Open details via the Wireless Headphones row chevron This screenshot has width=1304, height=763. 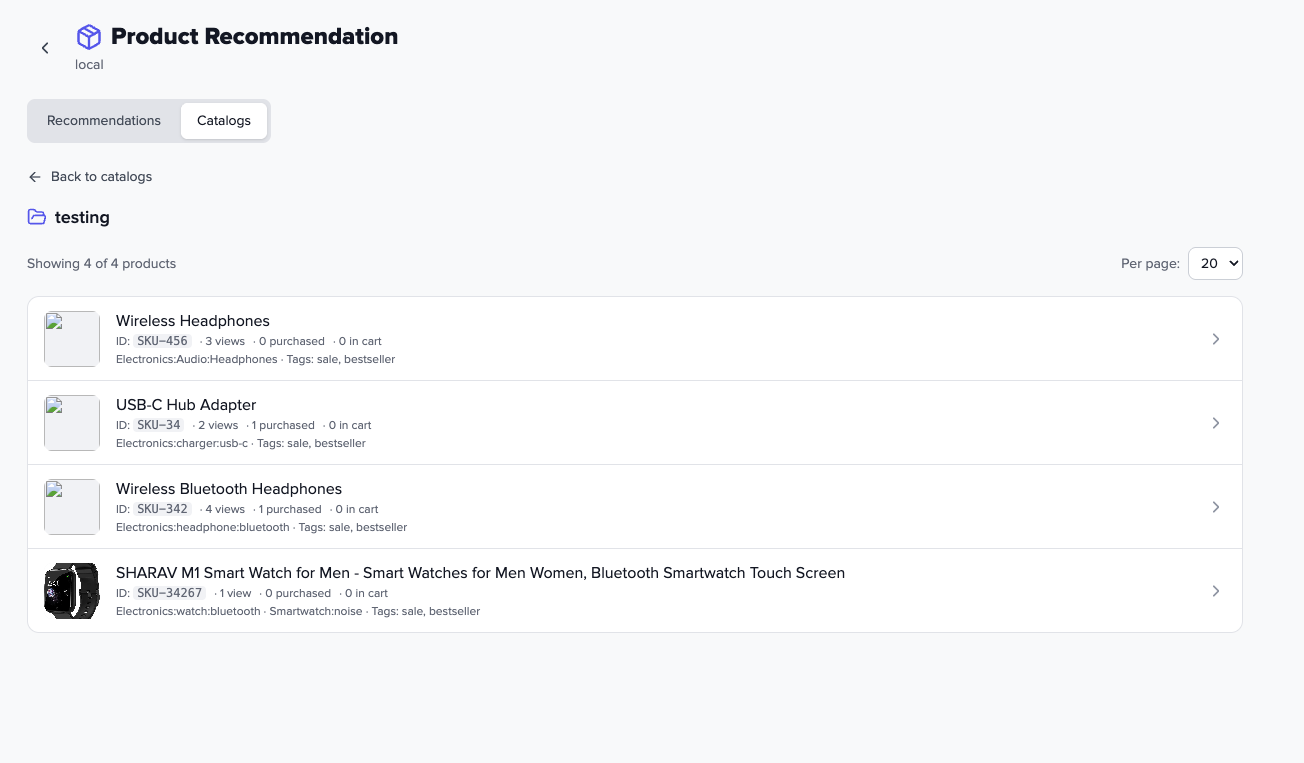pos(1216,338)
